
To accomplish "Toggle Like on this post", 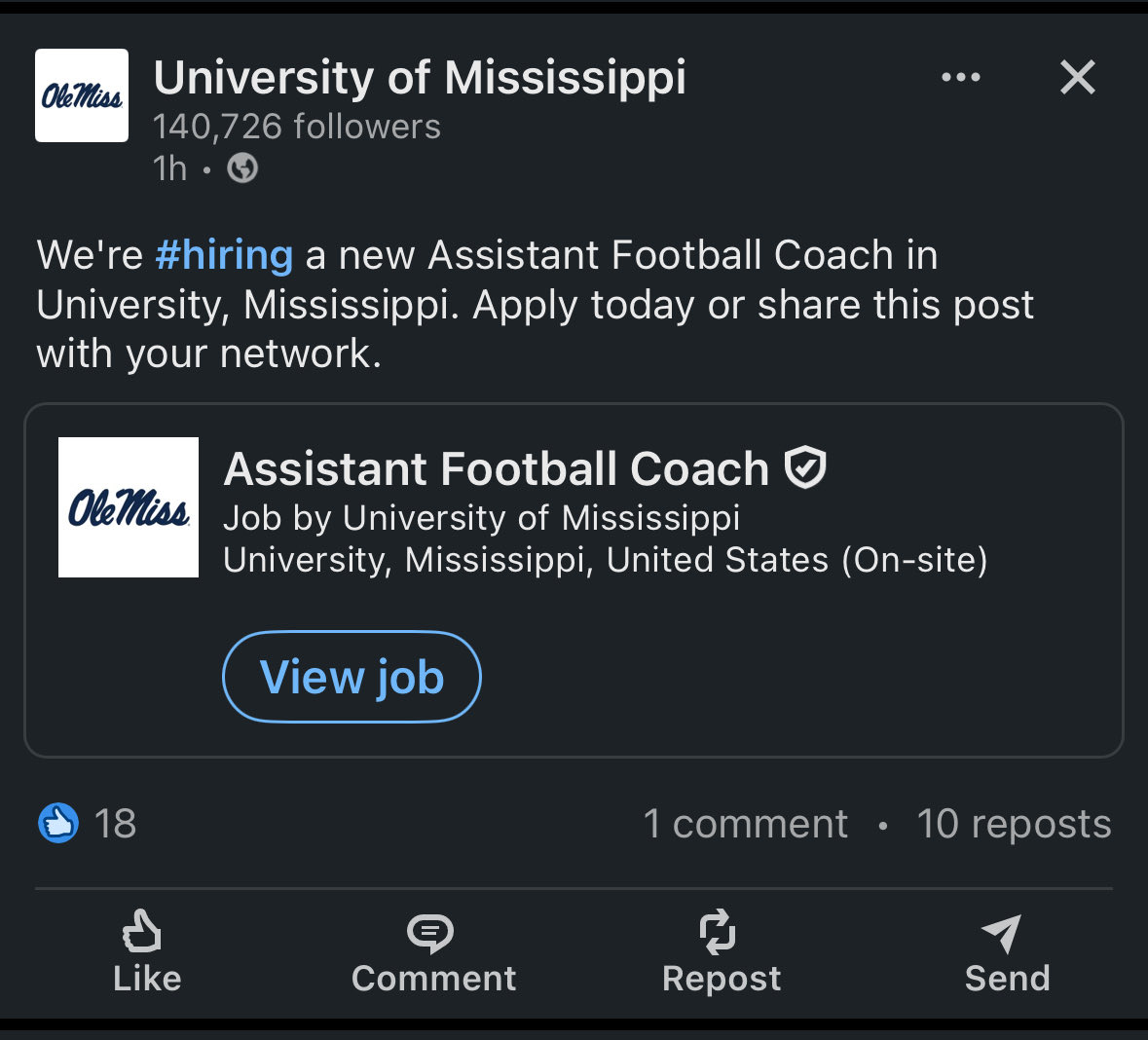I will point(146,951).
